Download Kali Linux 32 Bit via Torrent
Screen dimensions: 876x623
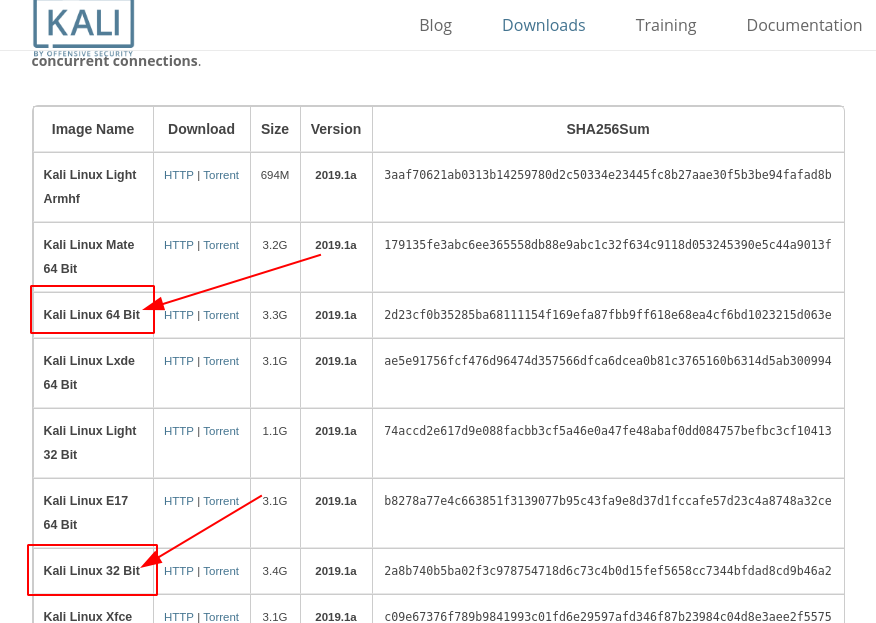tap(221, 571)
